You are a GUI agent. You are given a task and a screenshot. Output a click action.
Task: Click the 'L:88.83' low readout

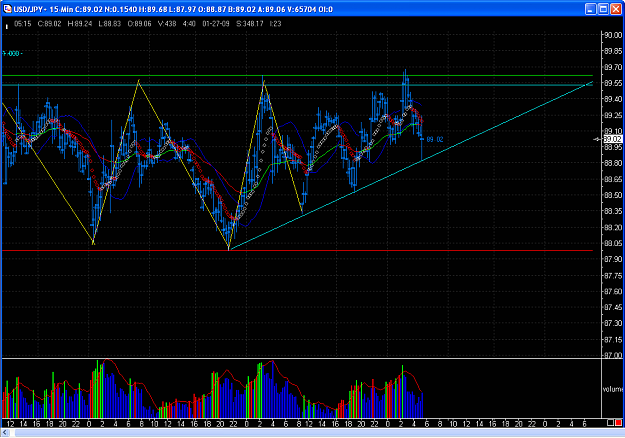point(109,24)
